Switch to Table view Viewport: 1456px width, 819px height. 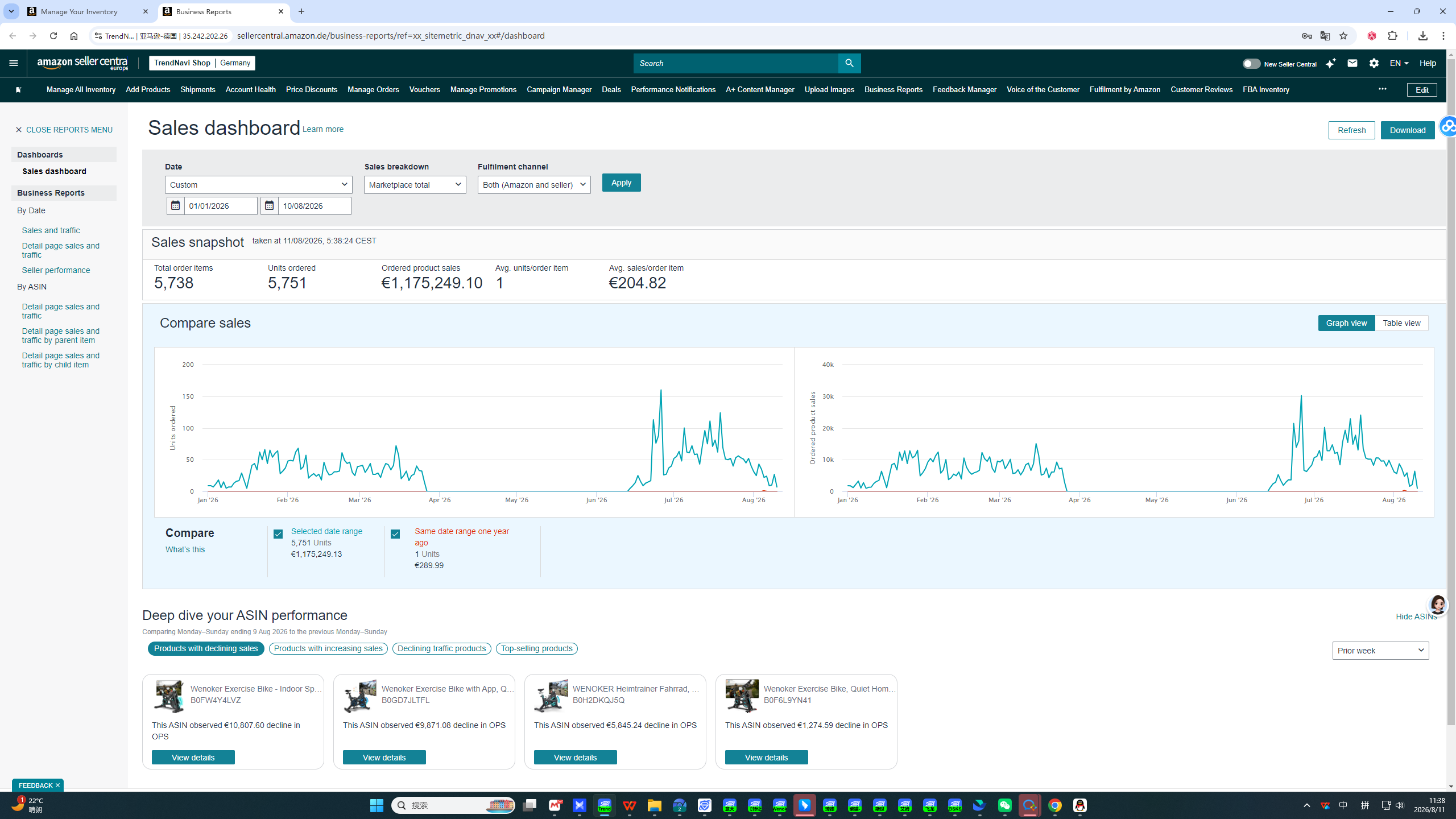tap(1401, 323)
